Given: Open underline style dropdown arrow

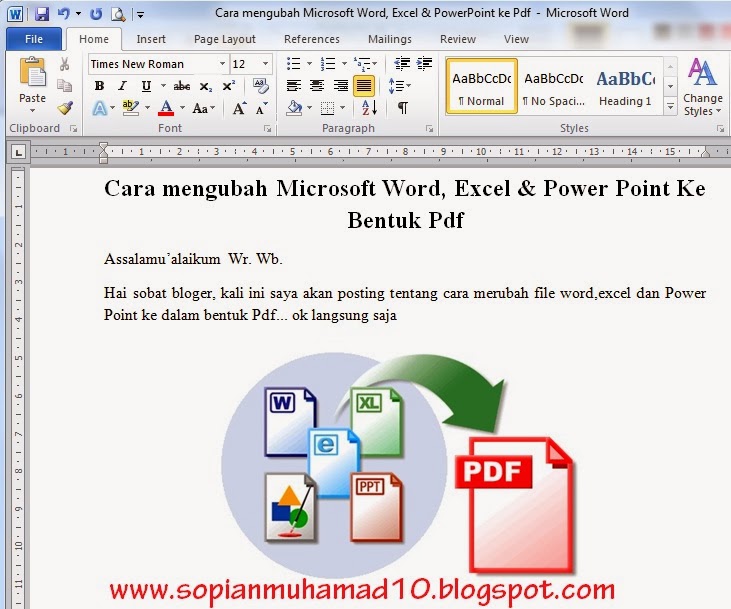Looking at the screenshot, I should (163, 86).
